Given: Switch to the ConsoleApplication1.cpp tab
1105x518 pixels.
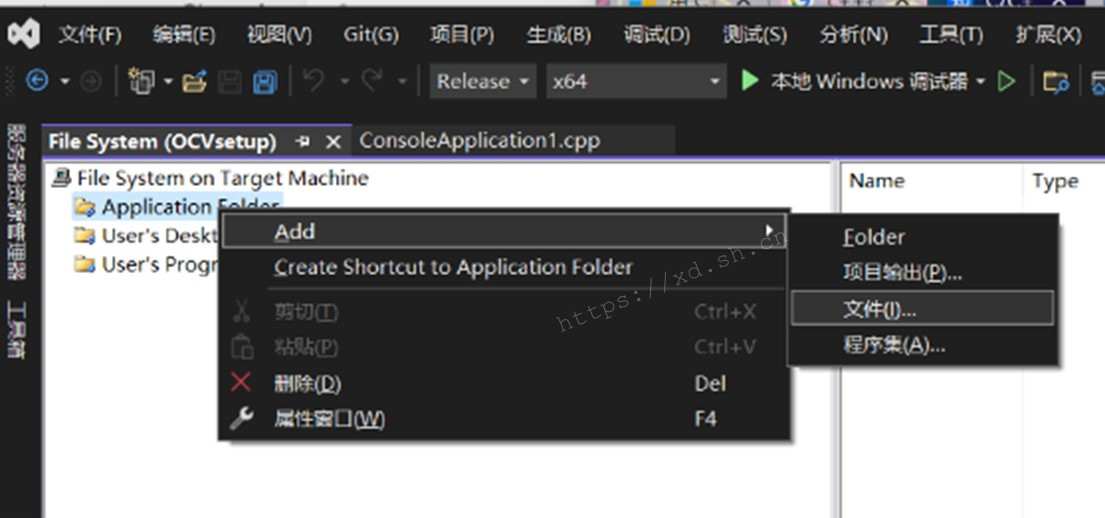Looking at the screenshot, I should 479,141.
